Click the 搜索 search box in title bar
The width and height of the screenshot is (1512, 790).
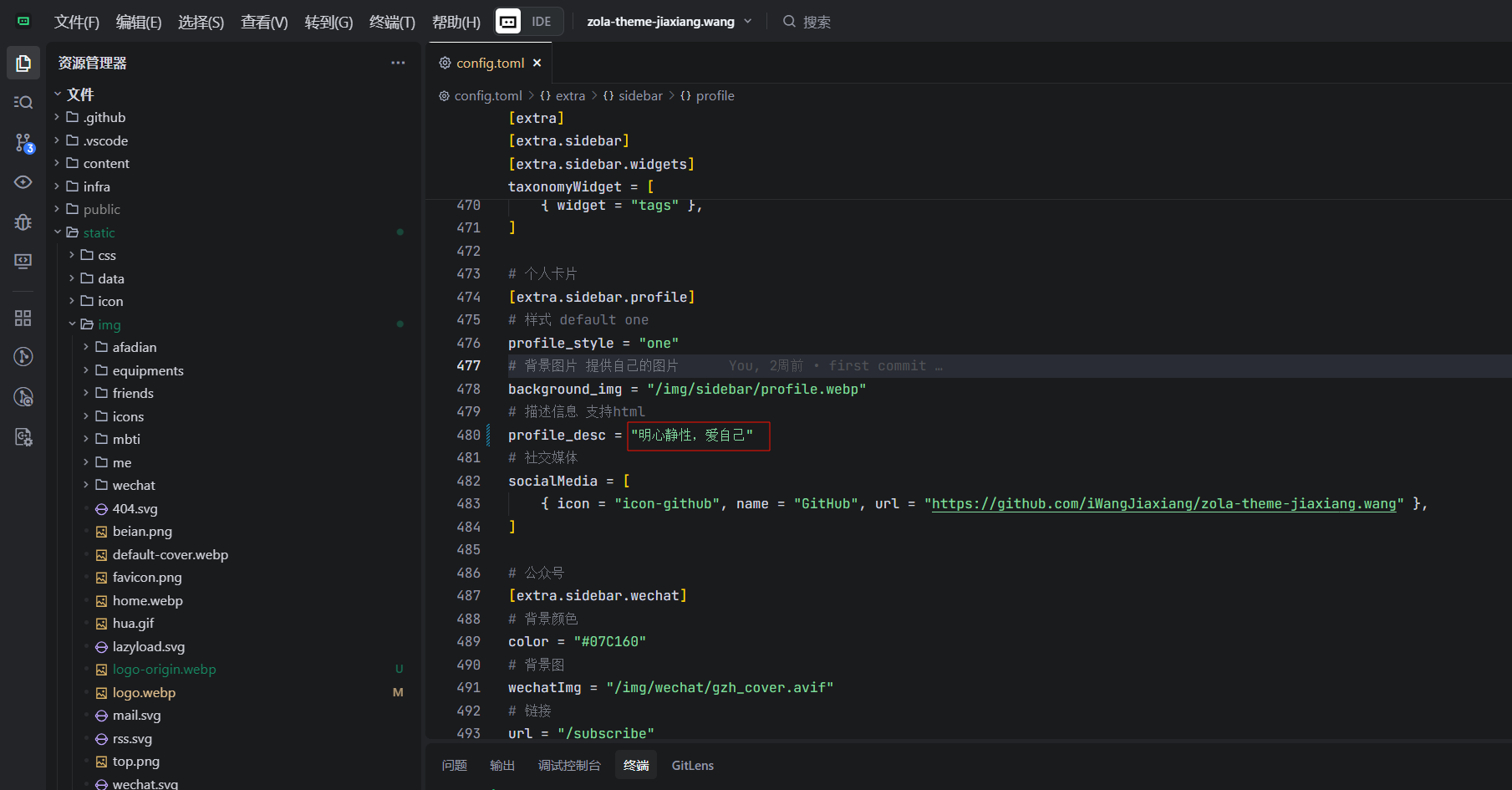807,22
